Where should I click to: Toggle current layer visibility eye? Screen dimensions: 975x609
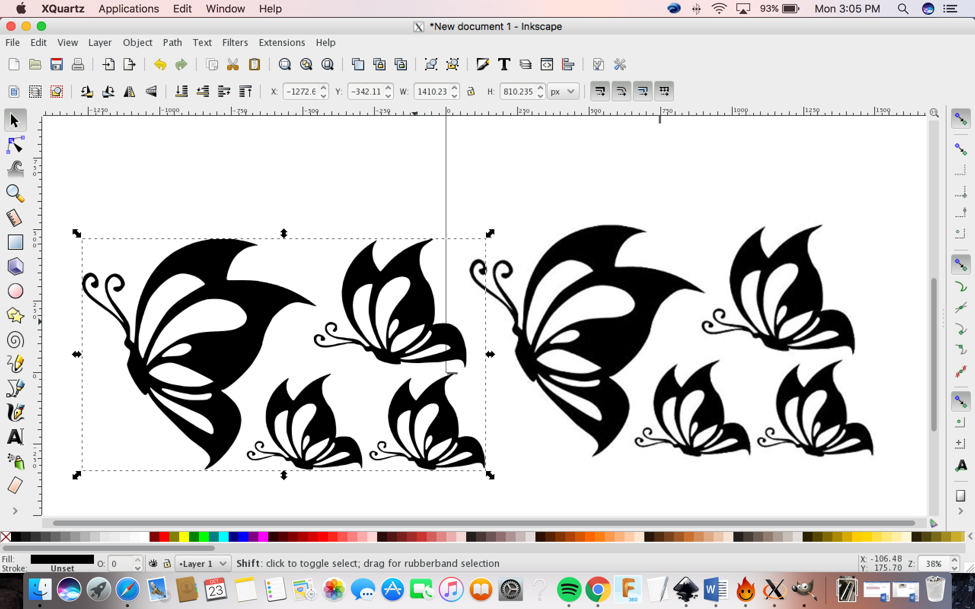coord(153,564)
